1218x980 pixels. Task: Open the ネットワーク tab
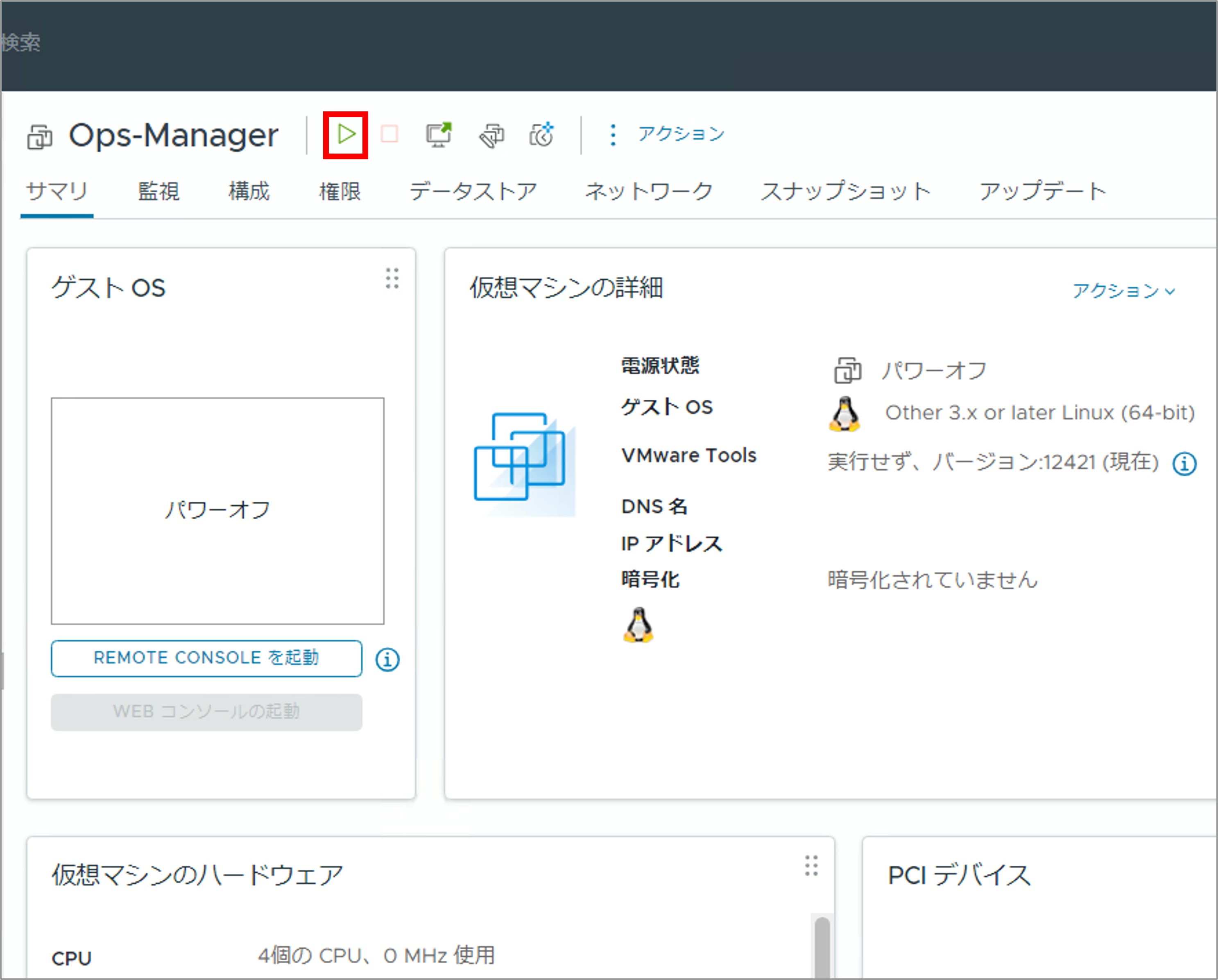[x=649, y=192]
